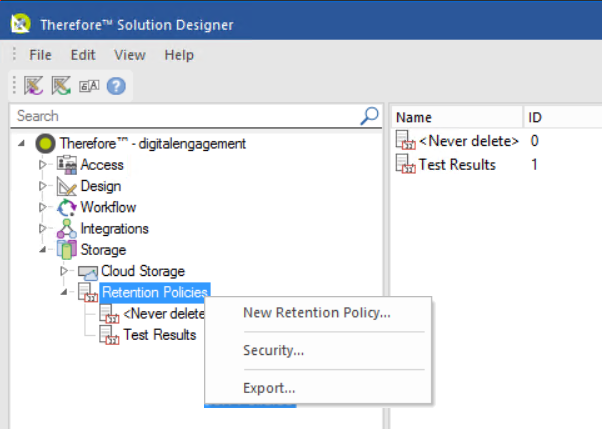The height and width of the screenshot is (429, 602).
Task: Select <Never delete> label in the tree
Action: 164,314
